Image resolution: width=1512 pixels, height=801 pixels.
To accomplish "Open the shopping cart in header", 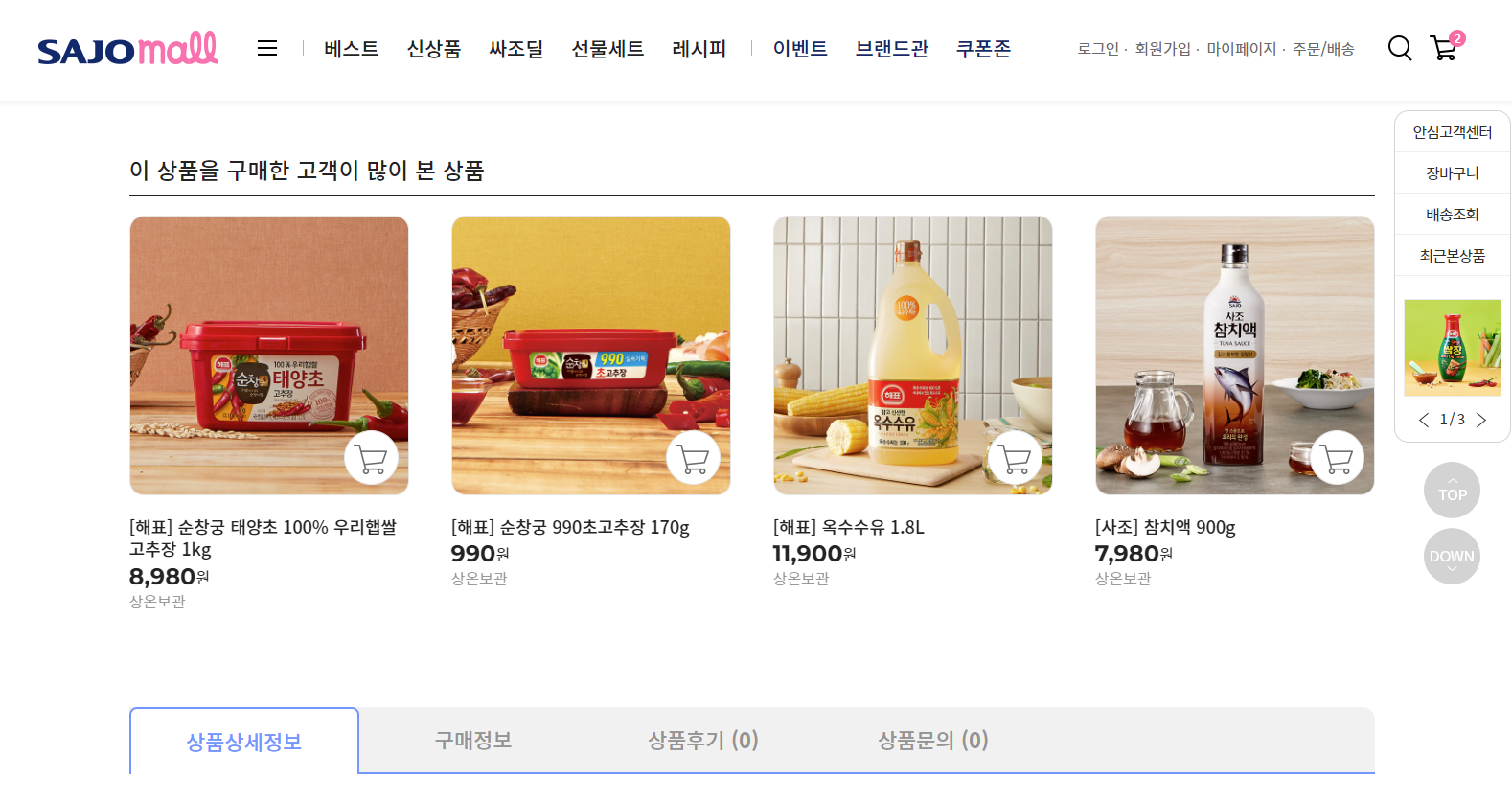I will click(1445, 47).
